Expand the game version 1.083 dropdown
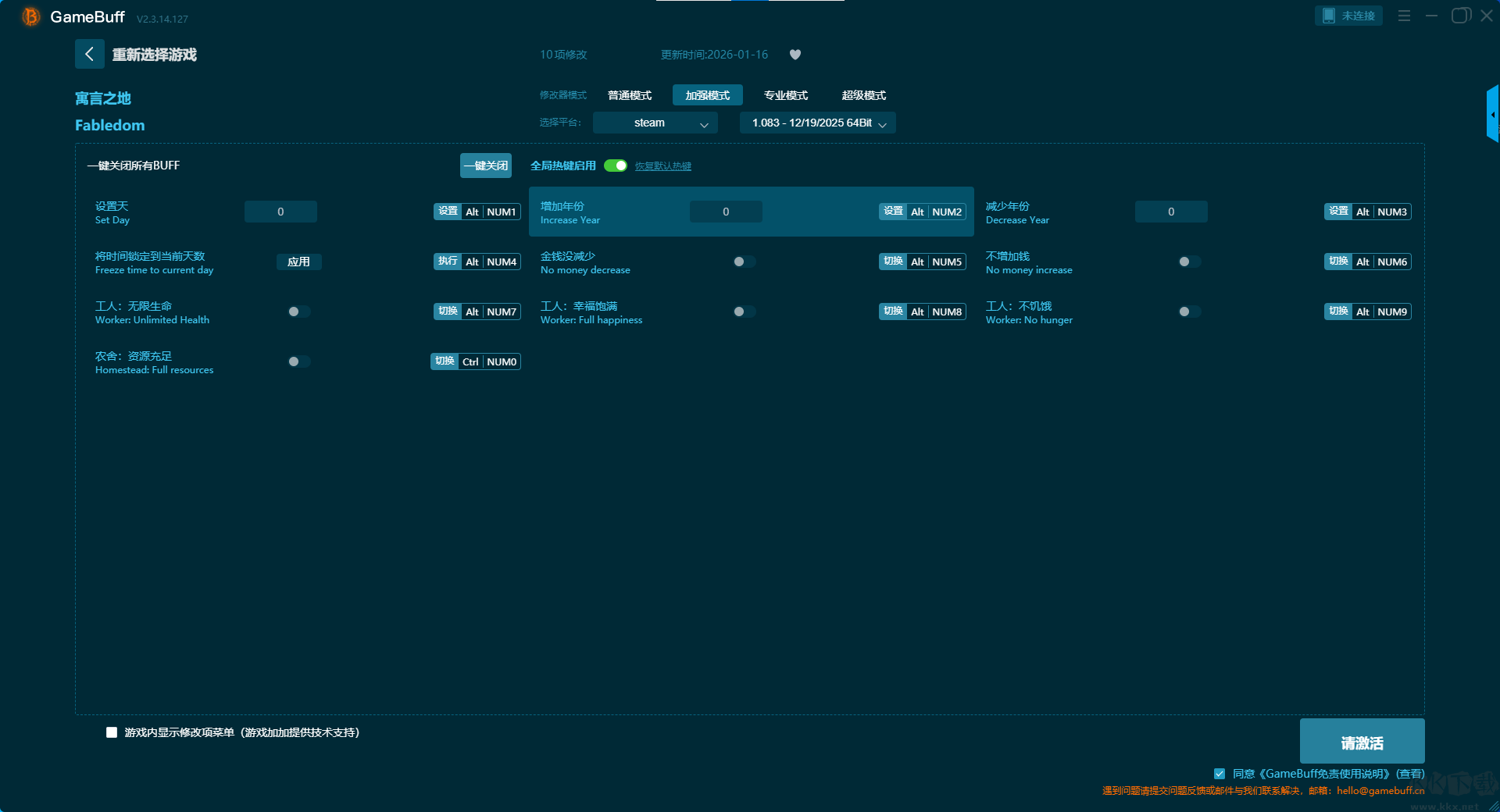The image size is (1500, 812). click(817, 123)
